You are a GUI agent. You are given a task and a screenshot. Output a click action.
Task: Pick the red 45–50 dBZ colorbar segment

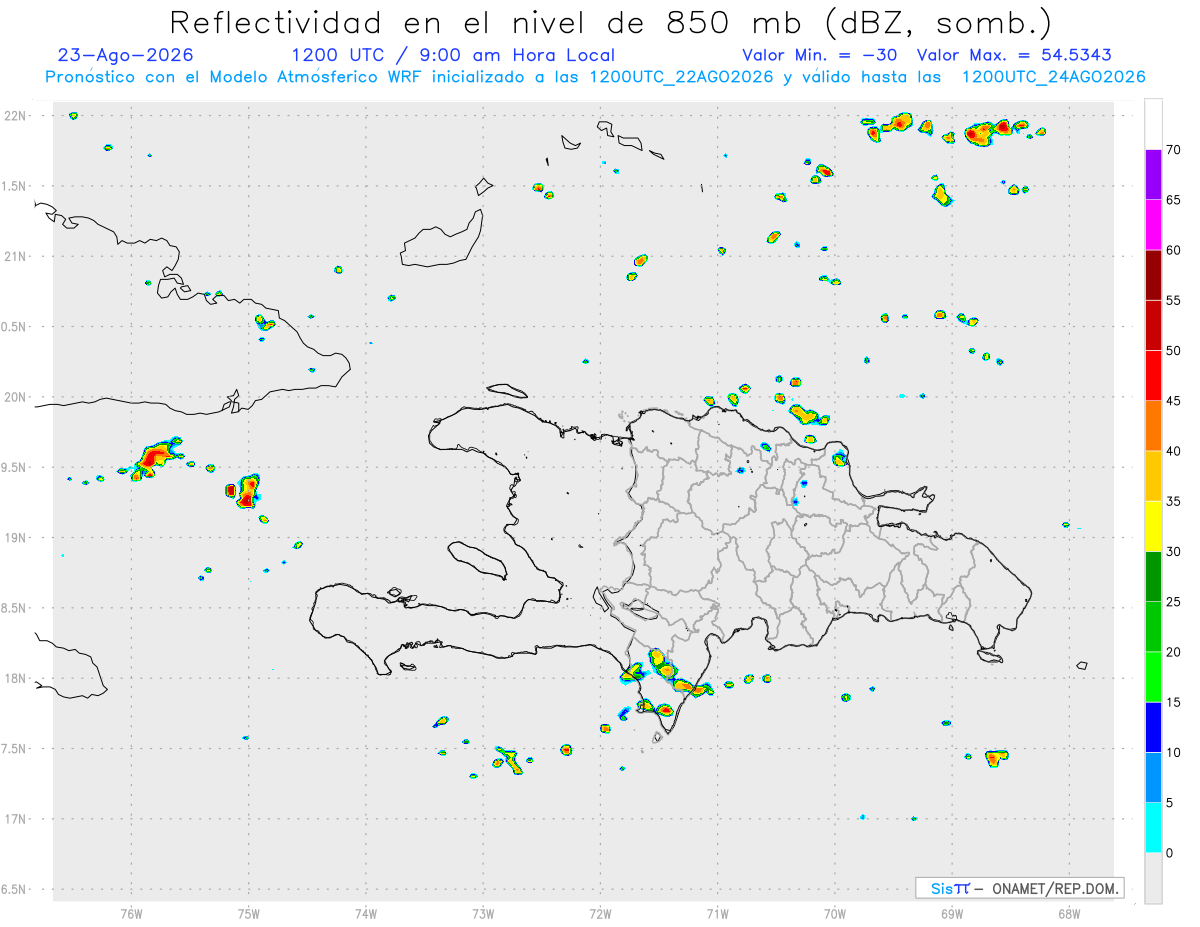point(1153,376)
